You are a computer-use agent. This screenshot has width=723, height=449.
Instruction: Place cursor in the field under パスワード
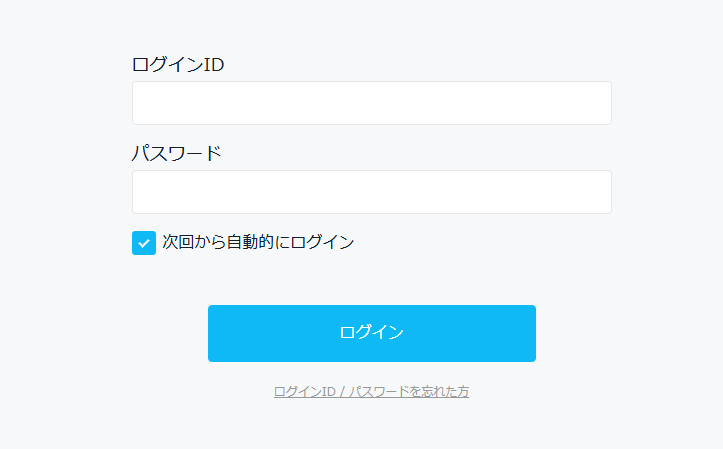[371, 192]
